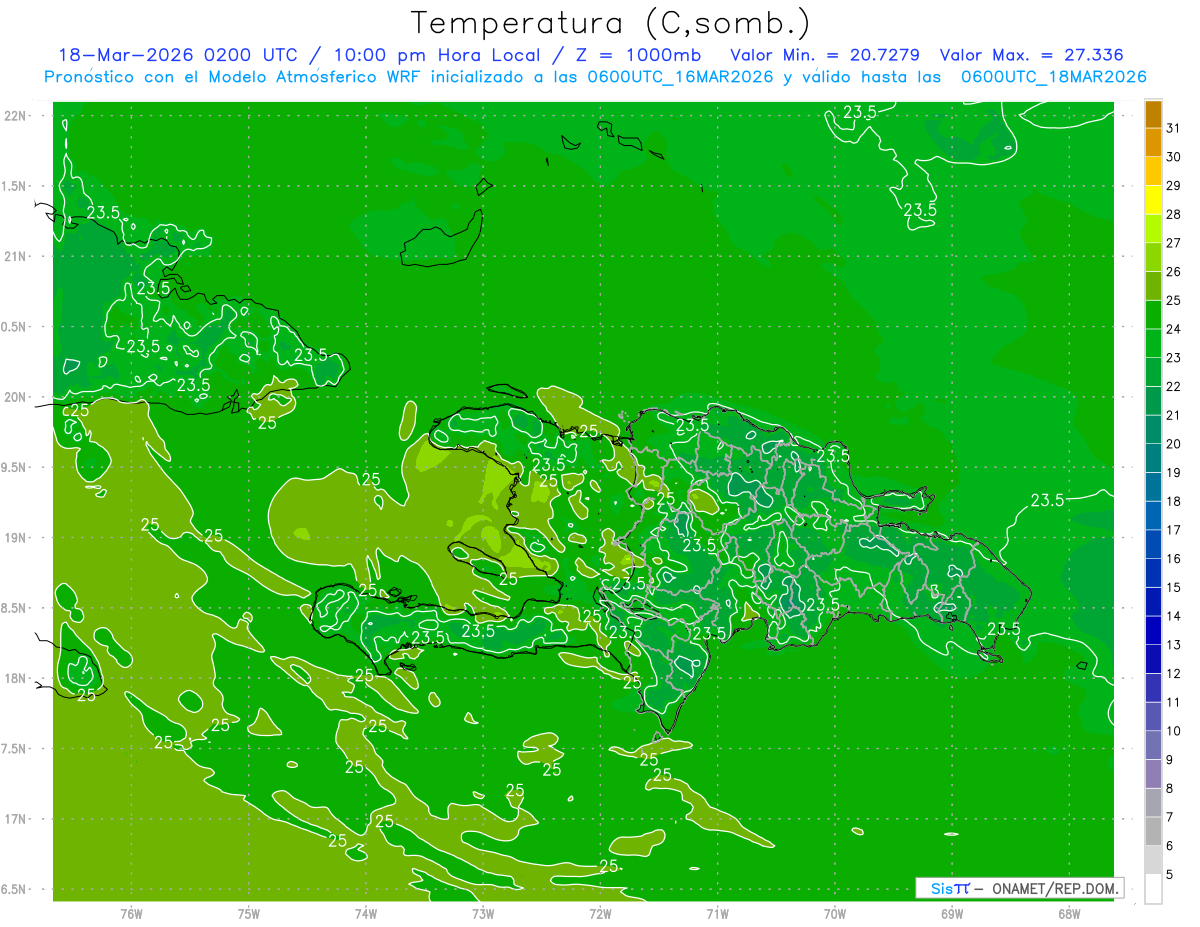Click the 'Valor Max. = 27.336' value
This screenshot has width=1200, height=927.
[1030, 55]
